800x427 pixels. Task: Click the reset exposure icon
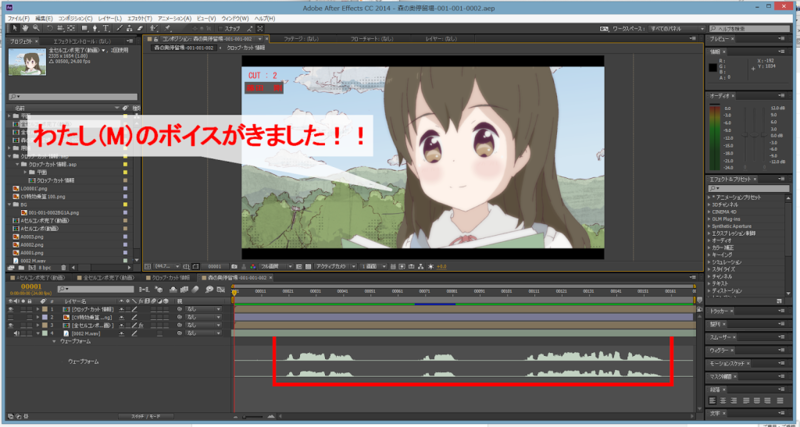[x=431, y=266]
